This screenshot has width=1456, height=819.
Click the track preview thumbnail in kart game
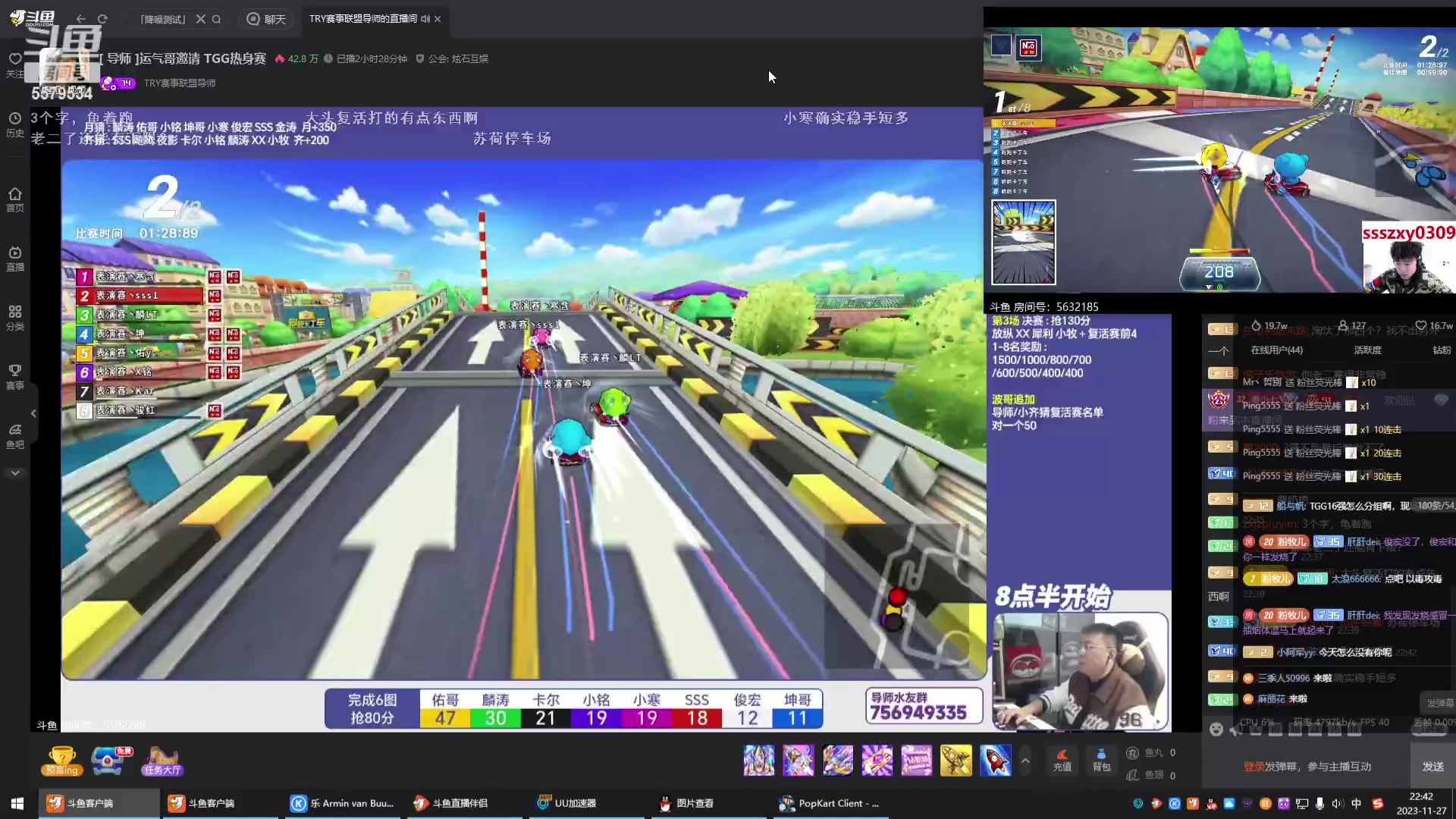coord(1024,242)
